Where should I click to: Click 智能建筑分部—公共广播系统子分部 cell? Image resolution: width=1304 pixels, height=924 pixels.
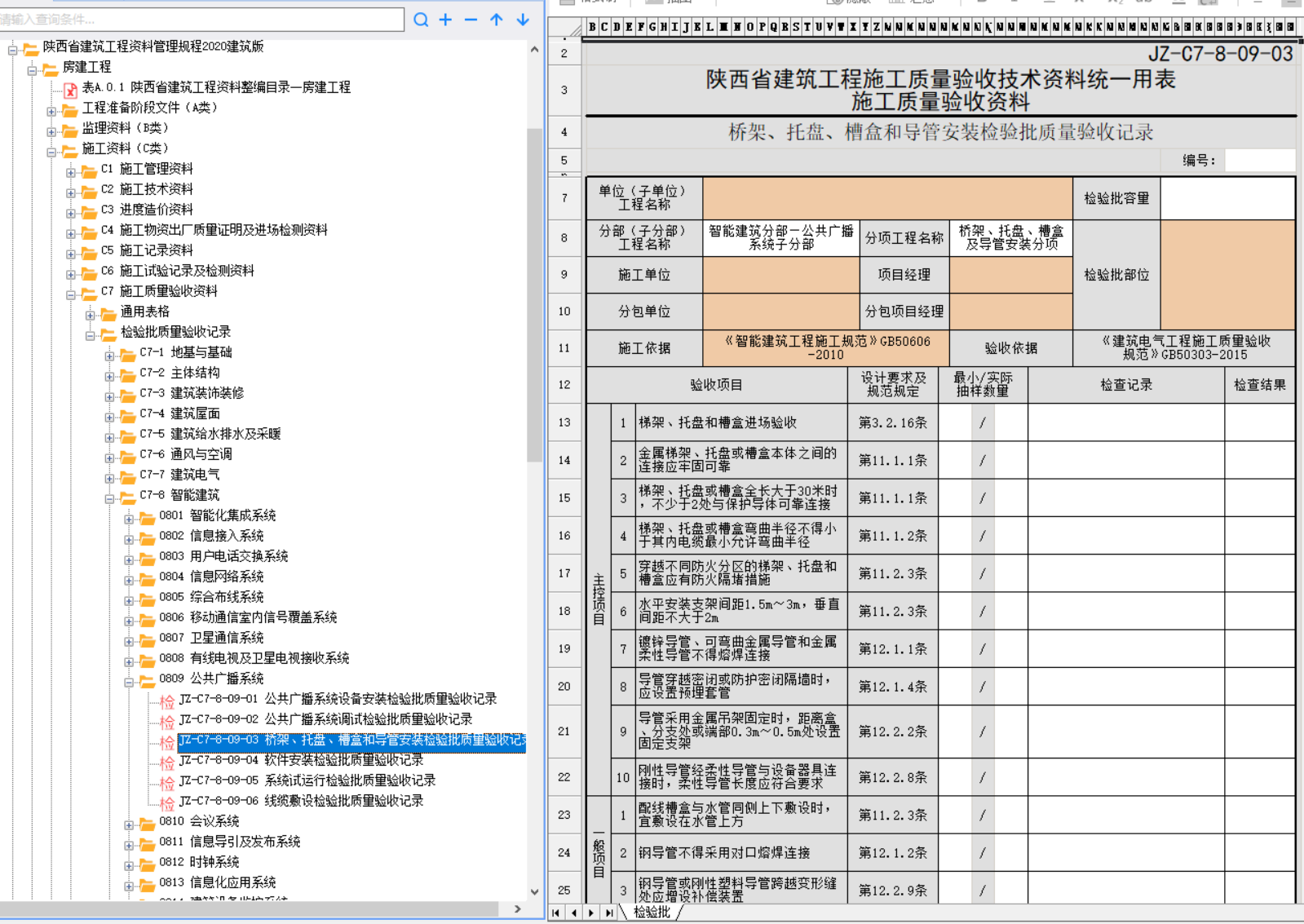(x=781, y=237)
